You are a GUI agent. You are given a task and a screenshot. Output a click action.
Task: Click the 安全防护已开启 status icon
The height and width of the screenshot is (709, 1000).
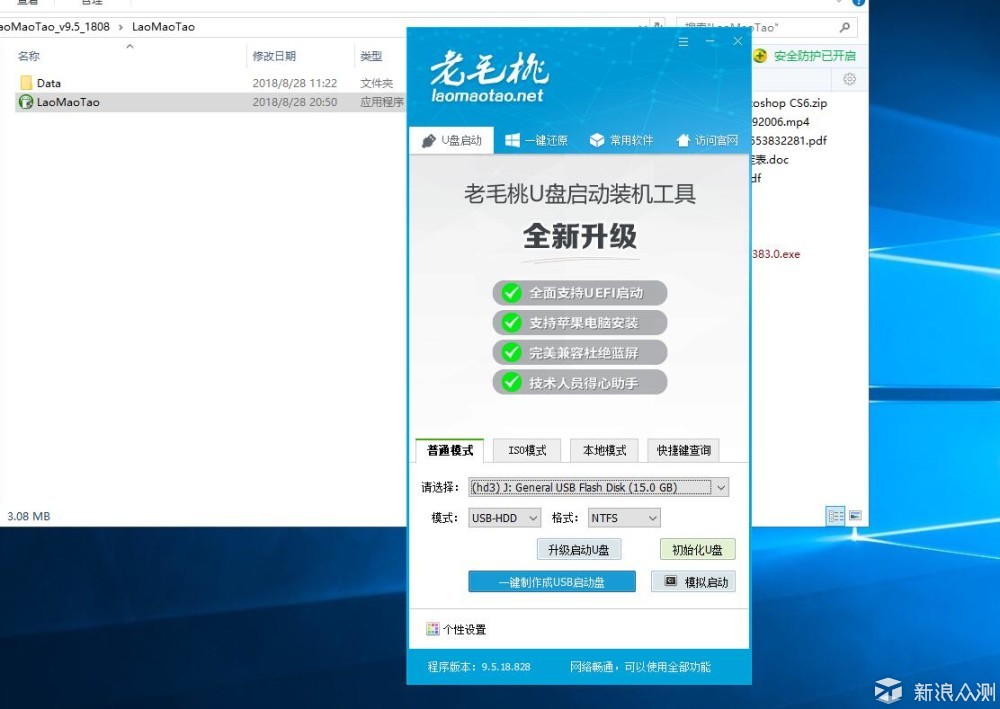[x=760, y=55]
